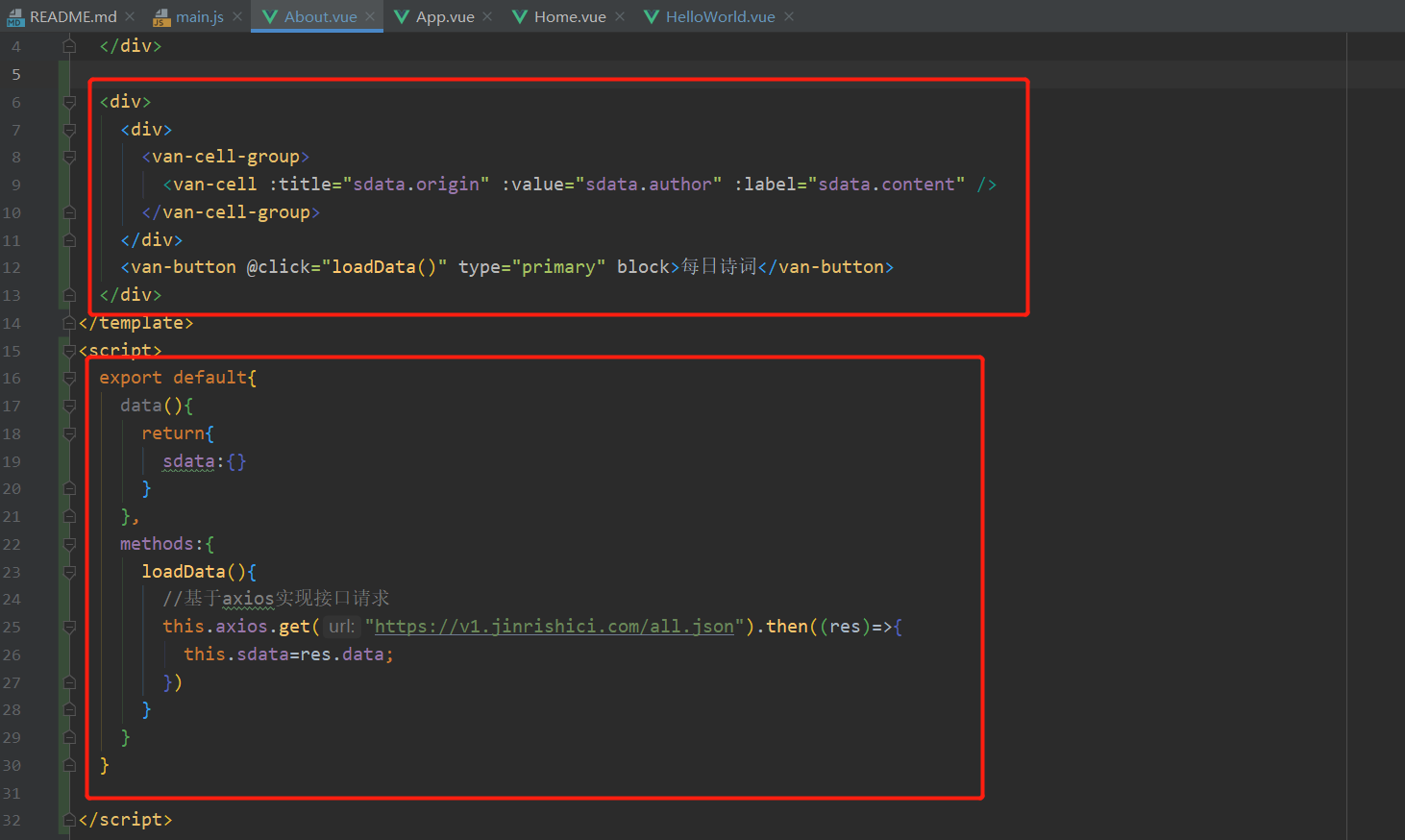Click the @click="loadData()" handler text
This screenshot has height=840, width=1405.
click(347, 267)
